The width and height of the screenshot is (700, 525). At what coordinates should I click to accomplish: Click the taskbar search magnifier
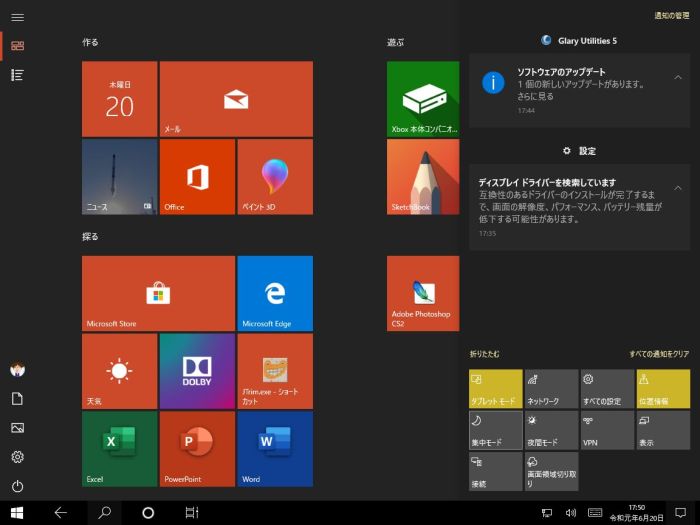[x=104, y=512]
